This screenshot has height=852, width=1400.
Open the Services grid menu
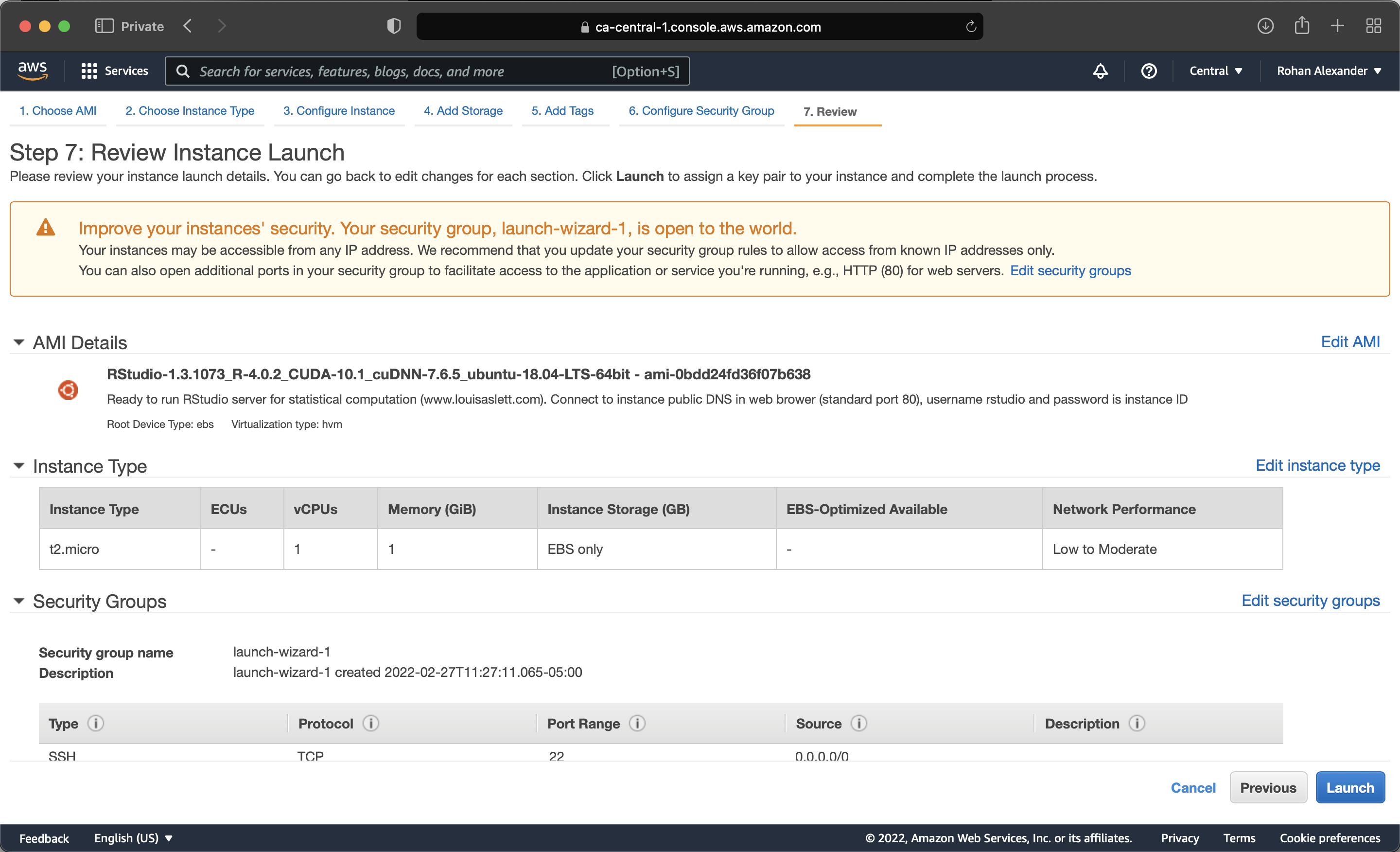(x=114, y=71)
